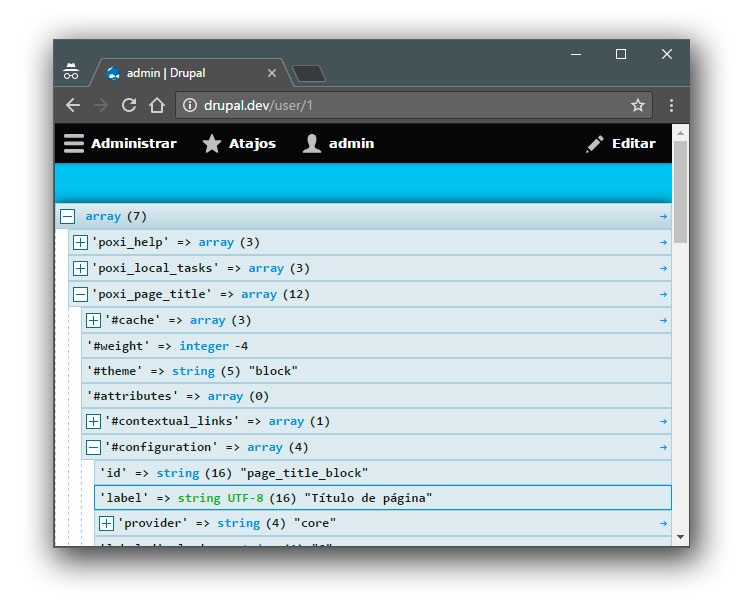Open the browser home page icon
Screen dimensions: 740x600
pos(157,105)
